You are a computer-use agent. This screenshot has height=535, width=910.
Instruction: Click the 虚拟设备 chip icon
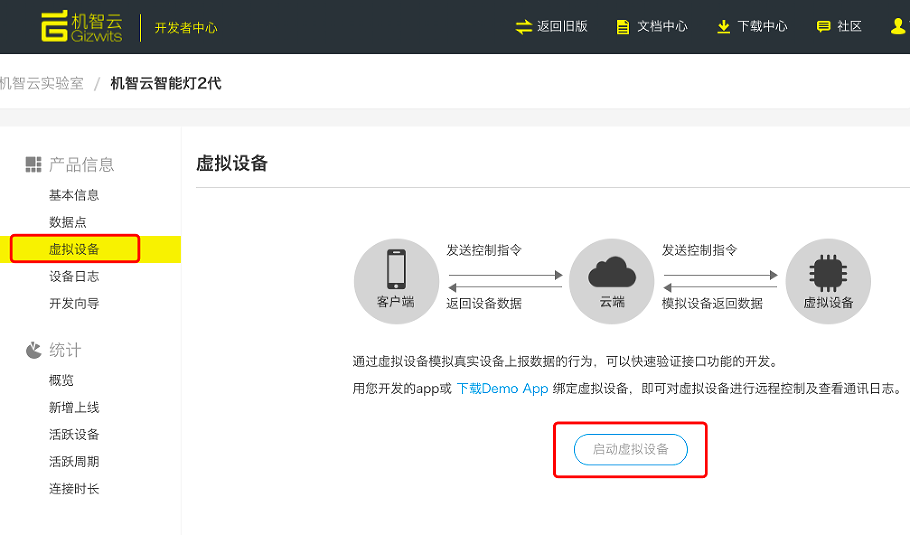(x=828, y=270)
